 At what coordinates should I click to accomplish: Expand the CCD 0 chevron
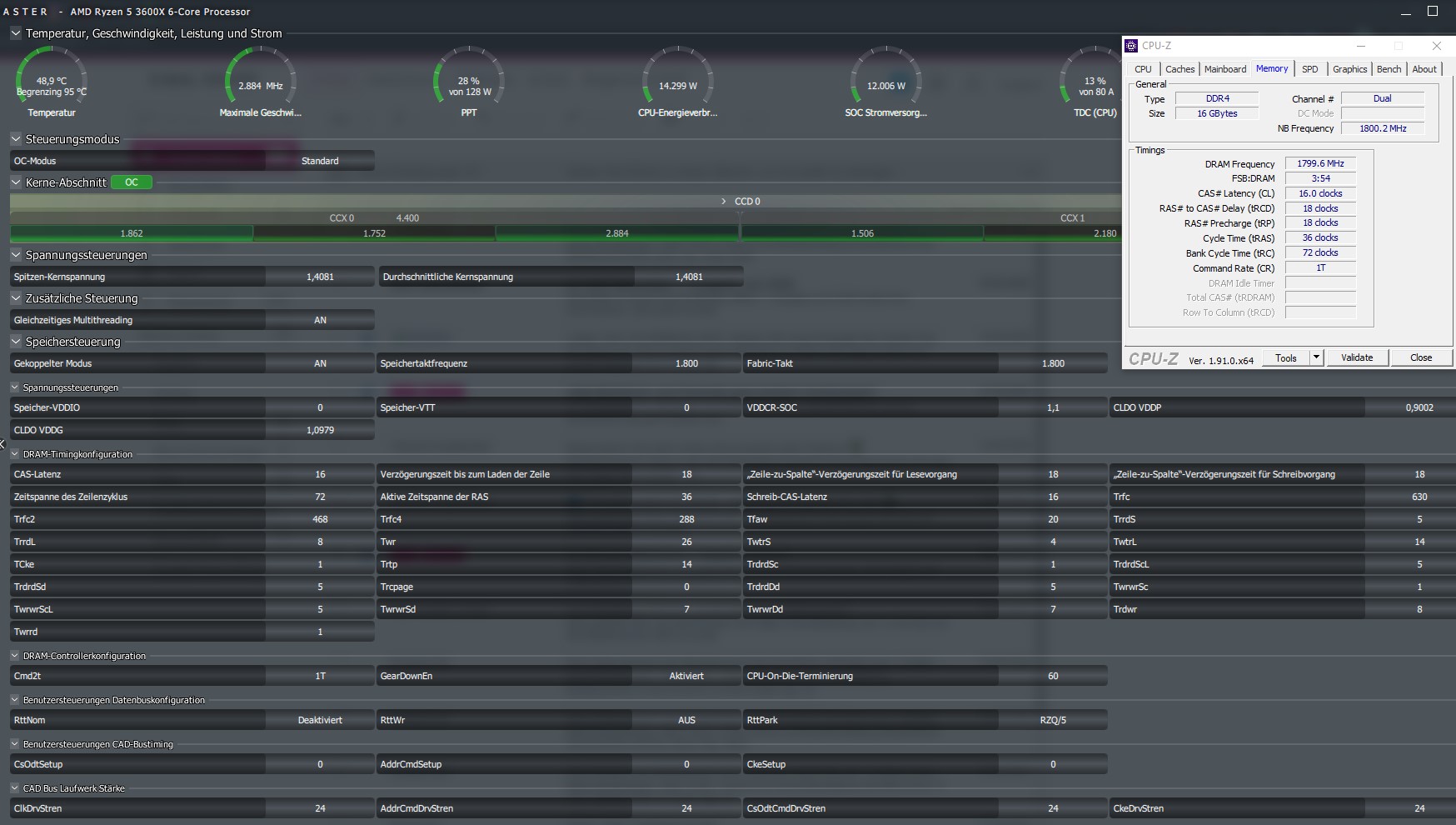point(723,202)
